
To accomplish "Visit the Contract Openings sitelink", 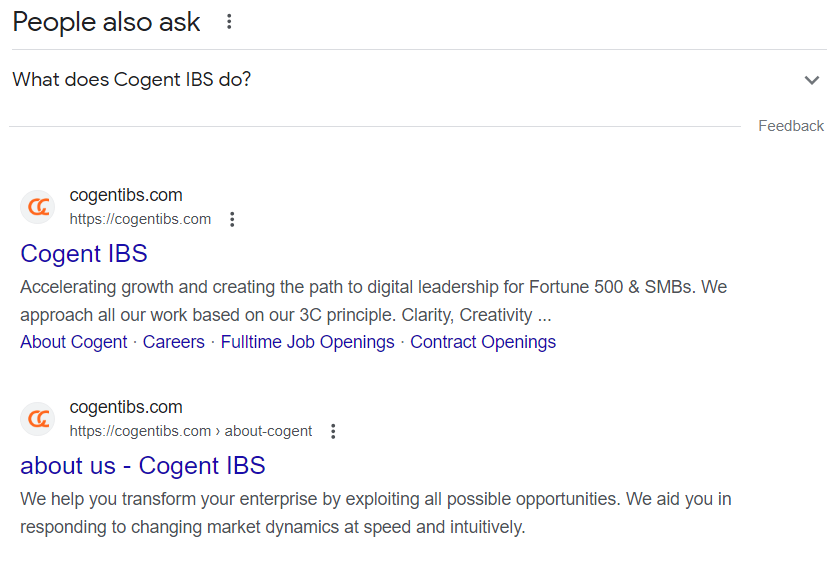I will (x=483, y=342).
